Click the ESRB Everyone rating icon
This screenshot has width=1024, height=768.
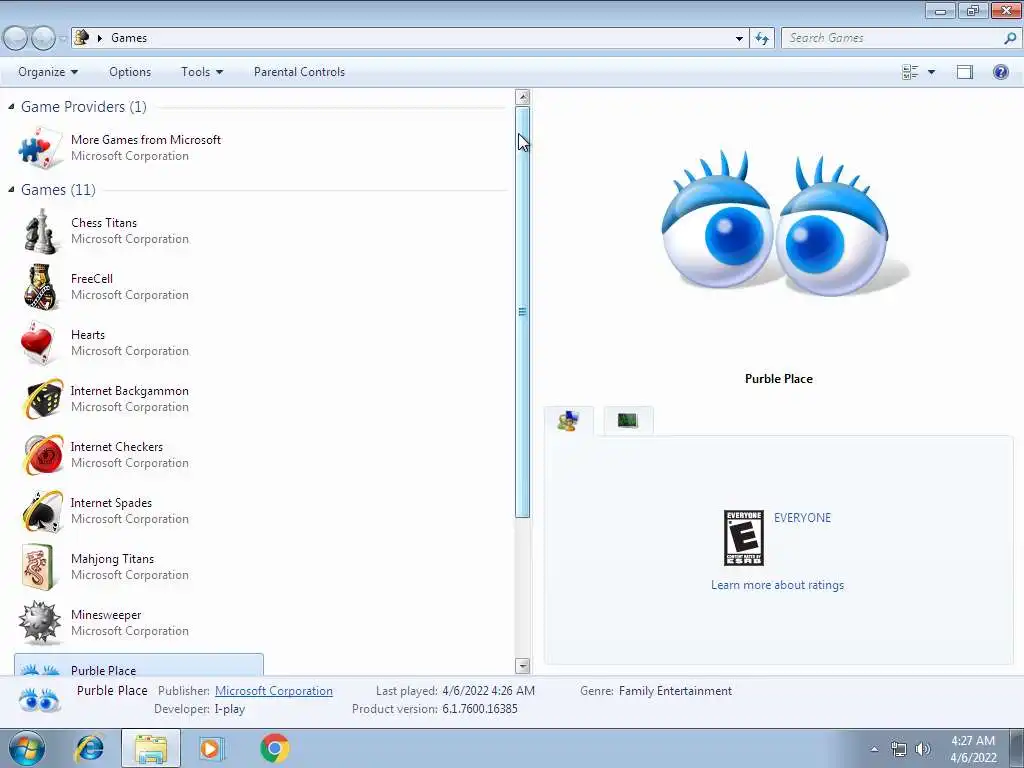tap(743, 538)
